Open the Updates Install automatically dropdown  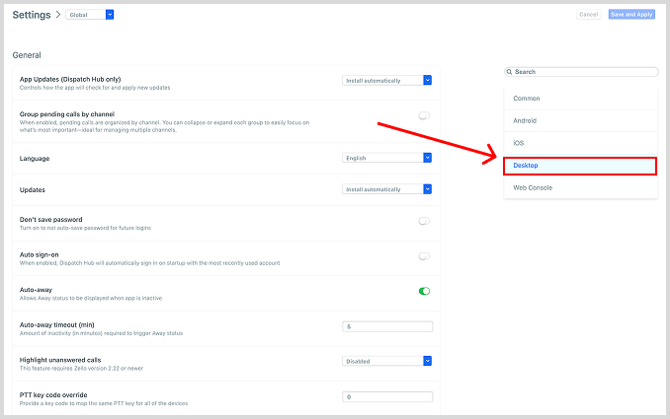(387, 189)
